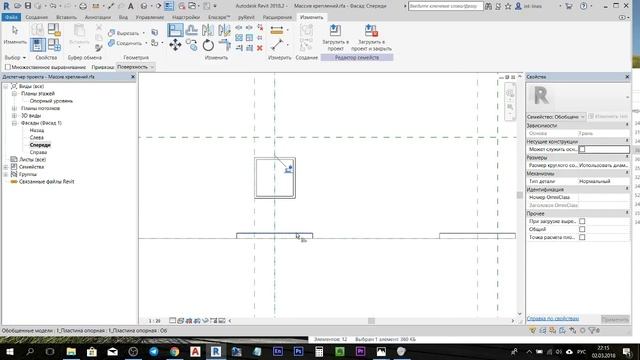Click the Revit taskbar icon
Viewport: 640px width, 360px height.
[x=216, y=351]
